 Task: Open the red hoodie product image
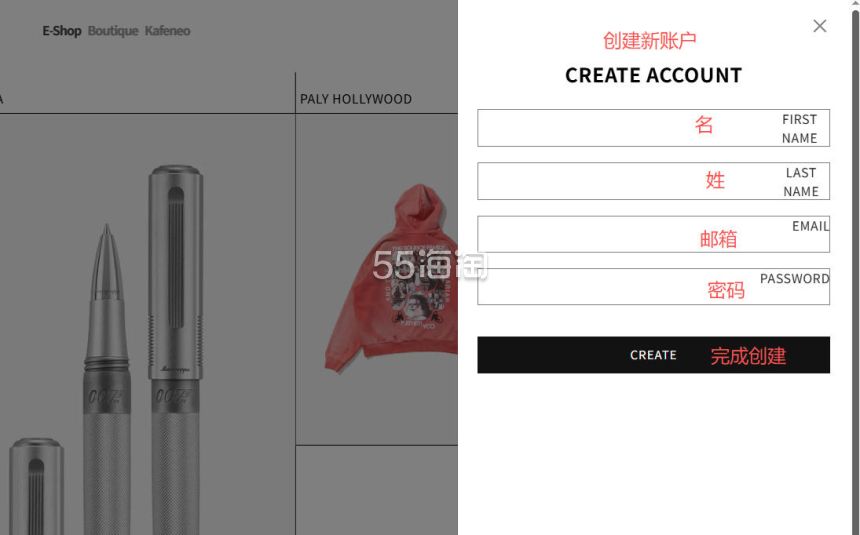[391, 278]
